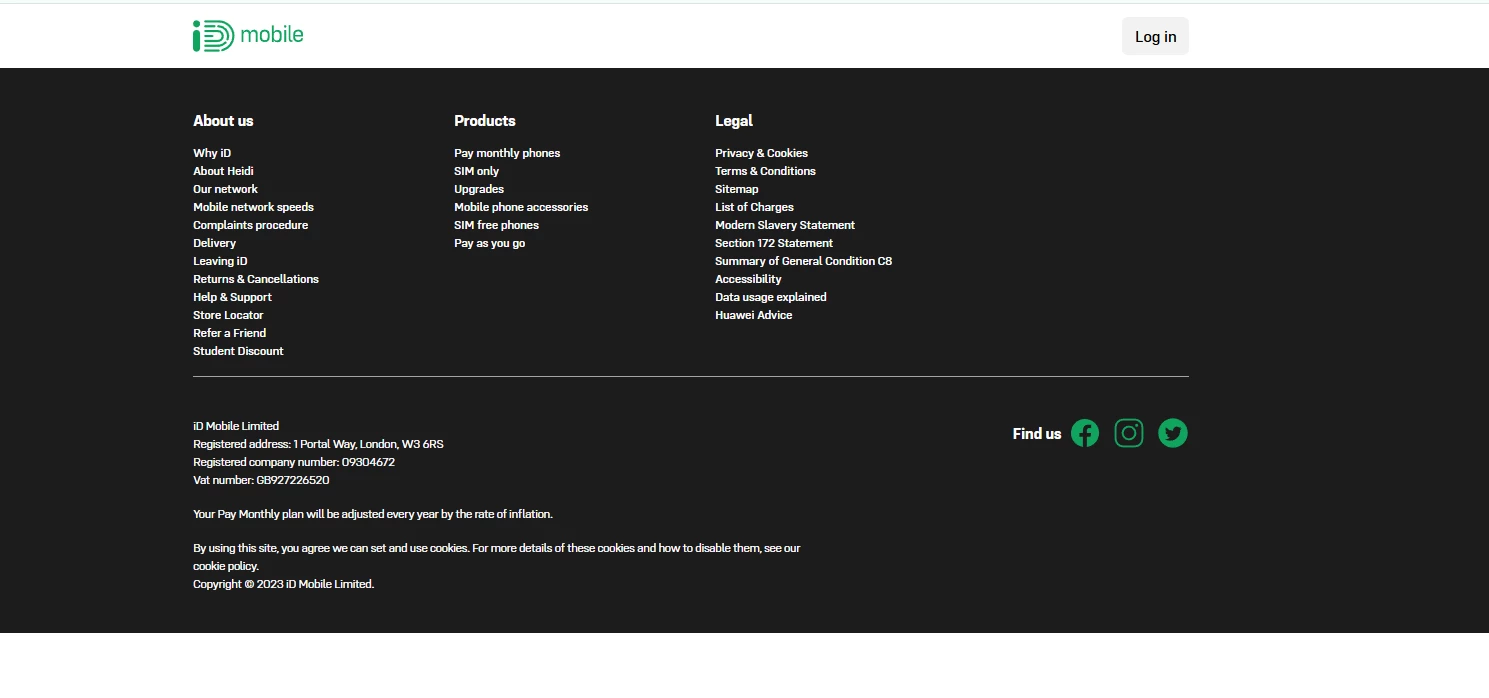This screenshot has height=698, width=1489.
Task: Go to Help & Support
Action: click(232, 297)
